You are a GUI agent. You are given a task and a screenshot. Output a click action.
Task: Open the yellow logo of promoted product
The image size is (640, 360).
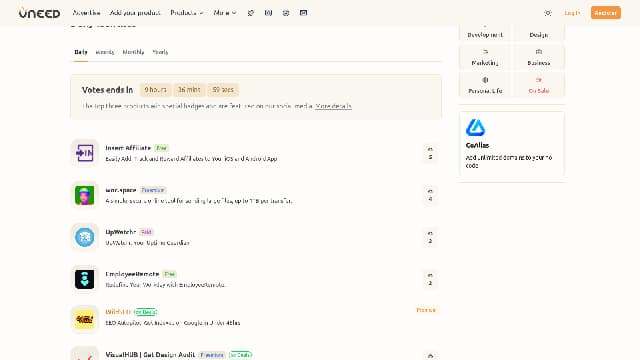click(84, 319)
